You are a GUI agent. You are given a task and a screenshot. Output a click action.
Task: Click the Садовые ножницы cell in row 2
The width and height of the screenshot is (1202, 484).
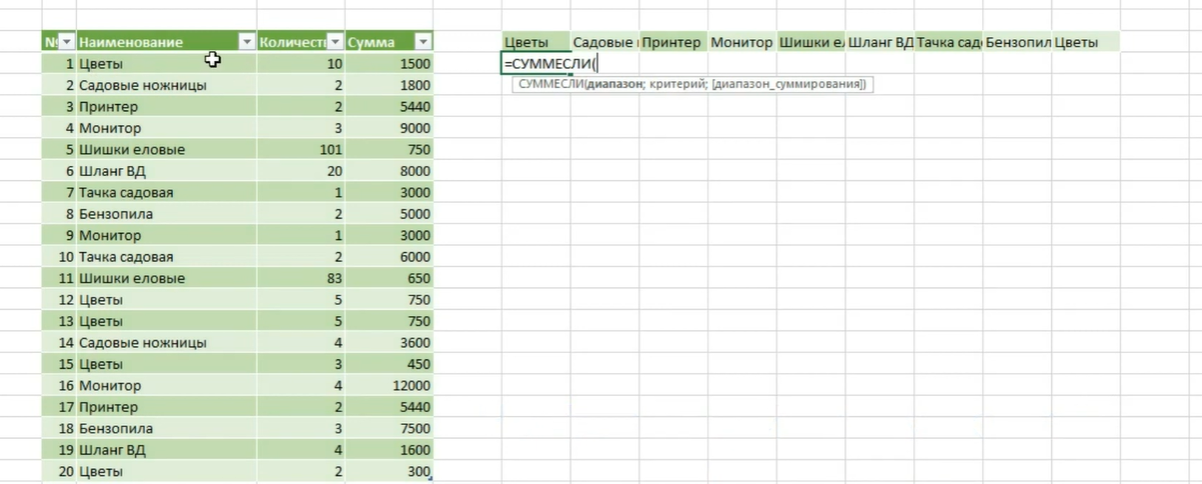tap(143, 85)
